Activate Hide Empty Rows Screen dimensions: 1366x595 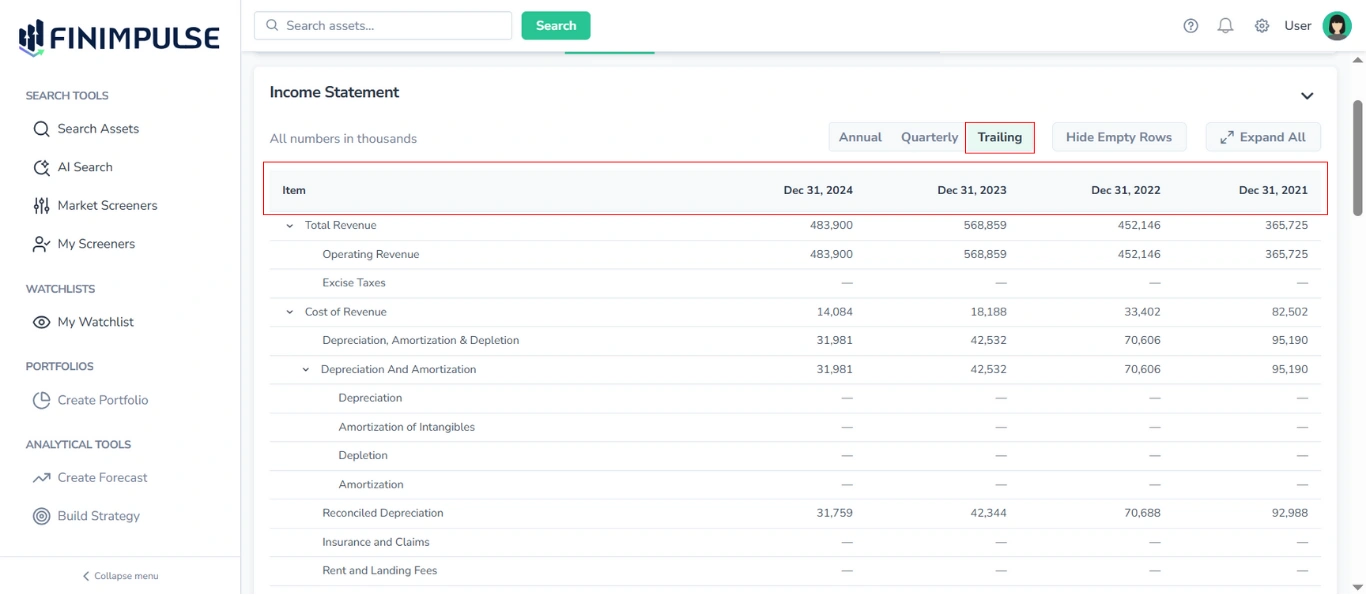[x=1118, y=136]
